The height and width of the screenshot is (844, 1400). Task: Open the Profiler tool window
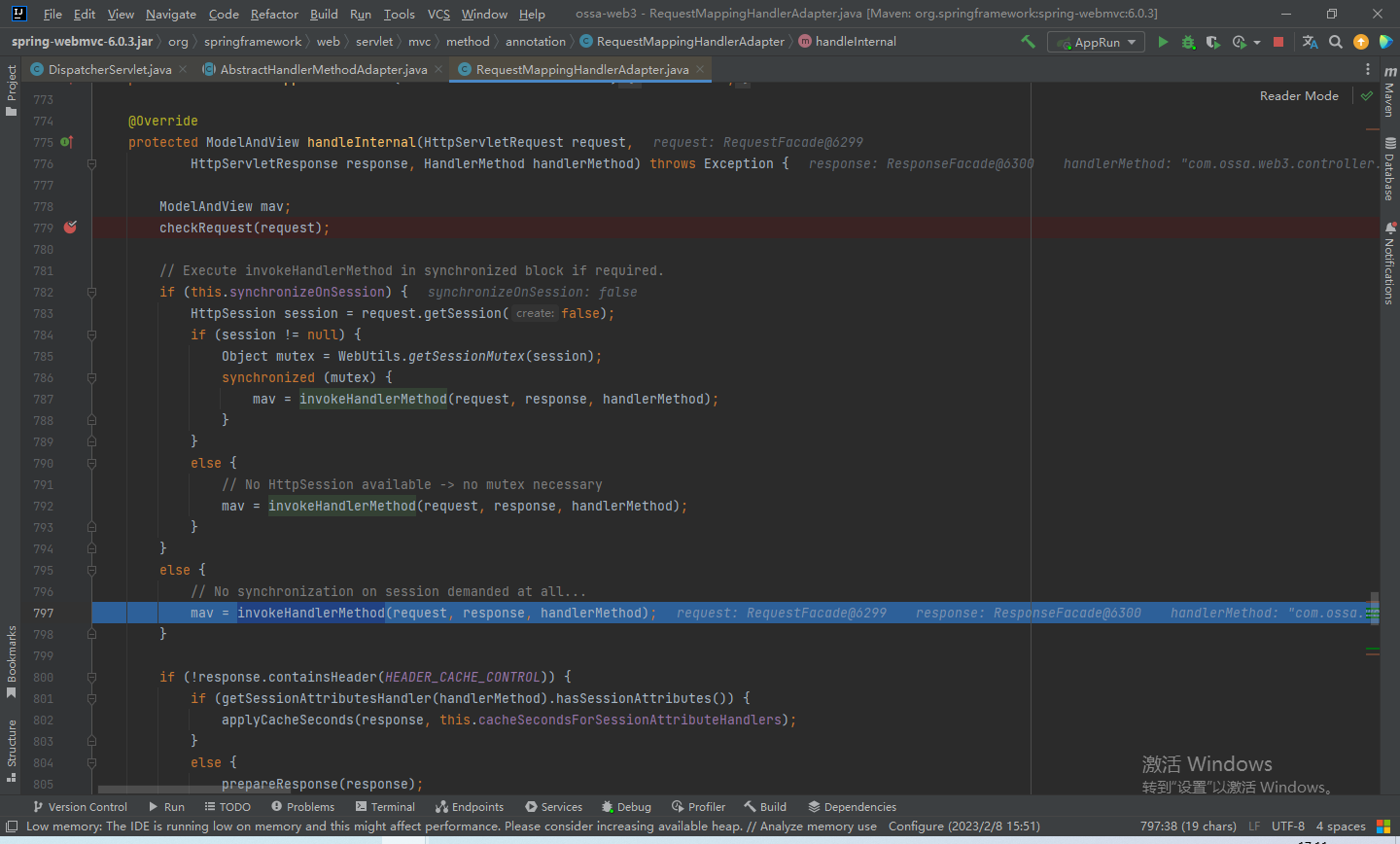click(698, 807)
